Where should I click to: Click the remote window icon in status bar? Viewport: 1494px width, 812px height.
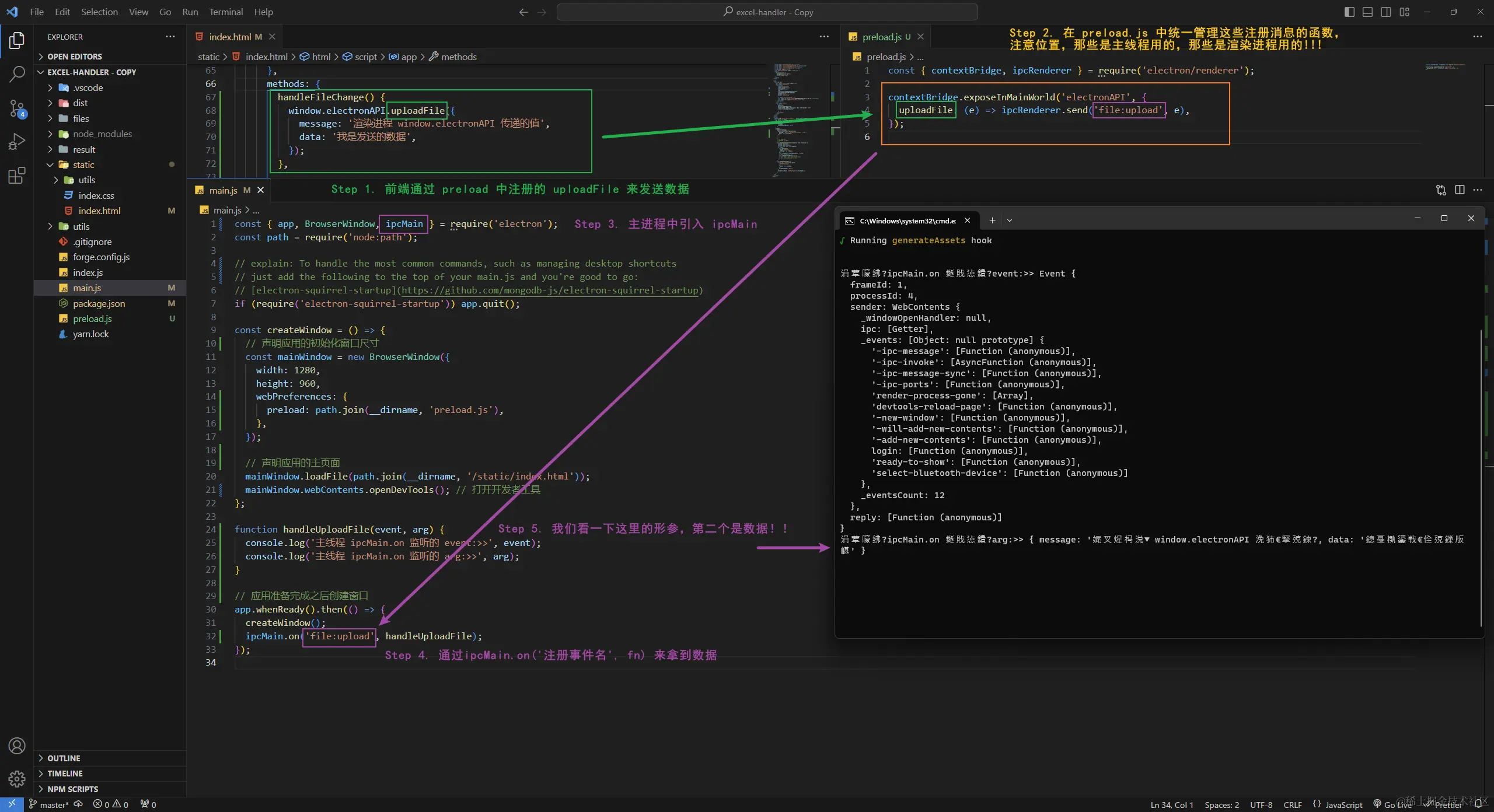tap(12, 804)
